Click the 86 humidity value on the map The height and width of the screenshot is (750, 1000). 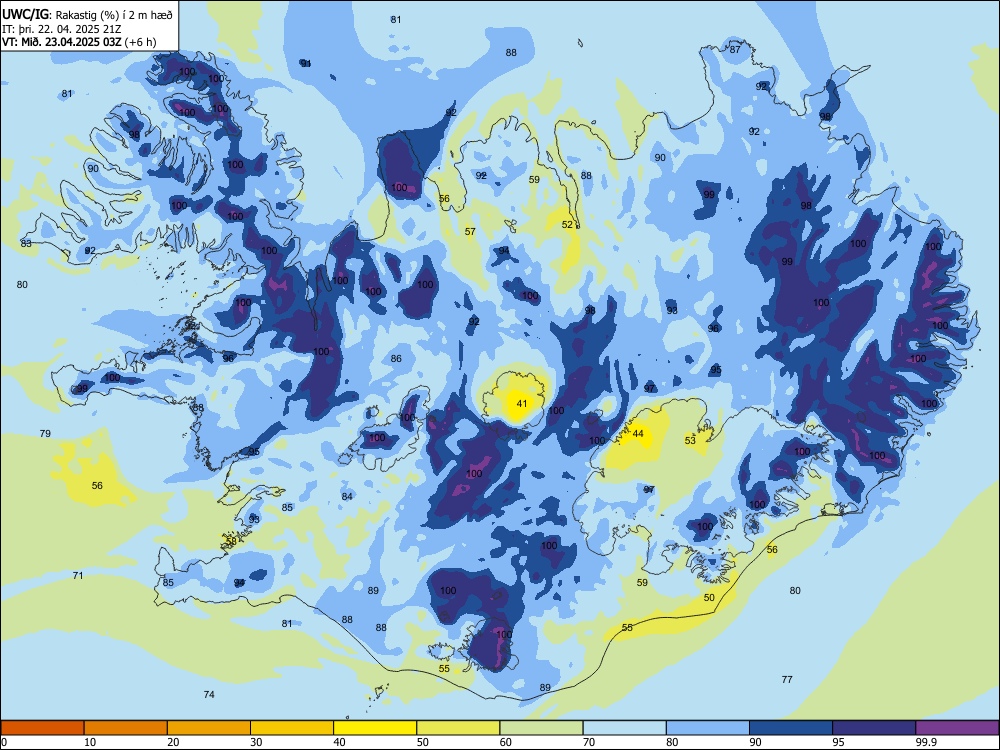click(x=396, y=358)
